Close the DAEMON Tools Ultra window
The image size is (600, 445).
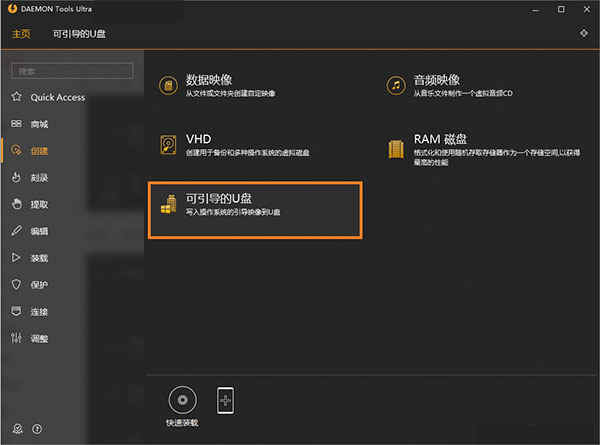coord(587,10)
